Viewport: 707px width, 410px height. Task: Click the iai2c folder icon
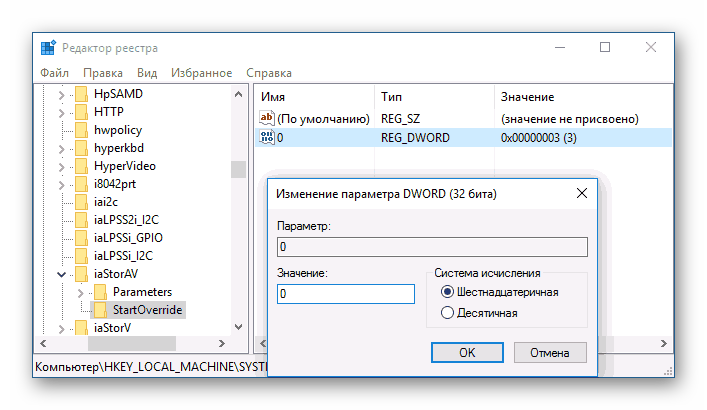coord(82,202)
